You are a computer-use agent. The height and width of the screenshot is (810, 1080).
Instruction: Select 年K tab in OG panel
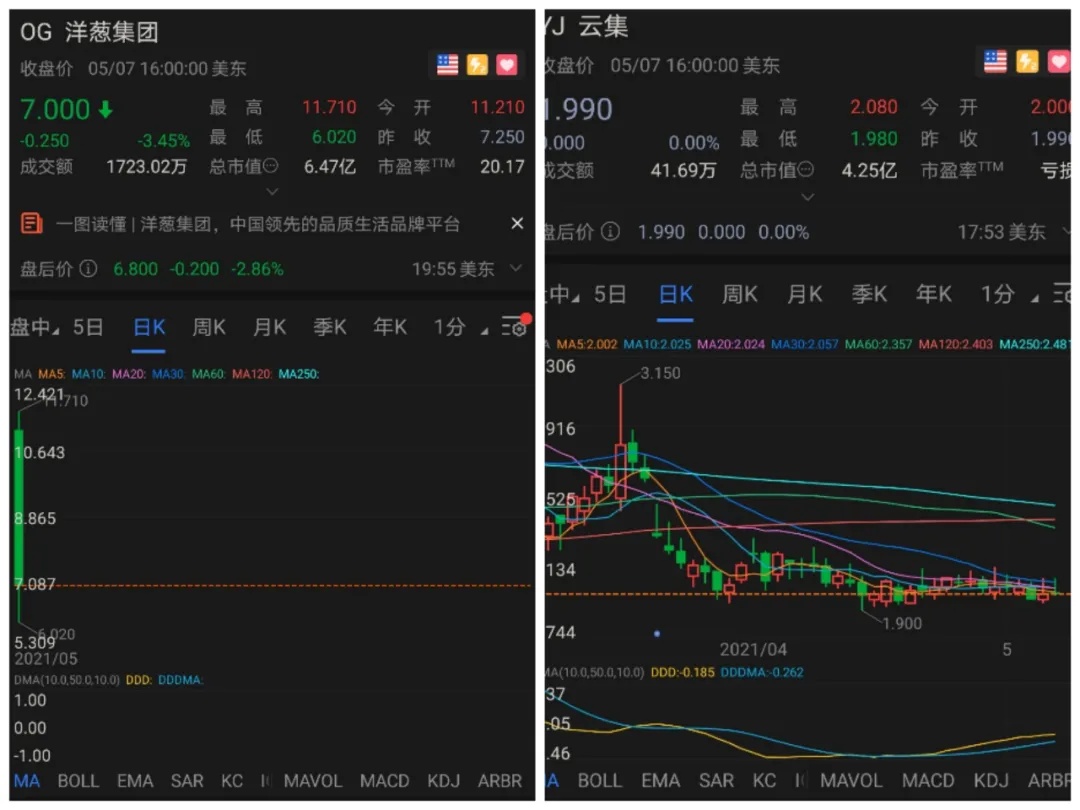(390, 327)
